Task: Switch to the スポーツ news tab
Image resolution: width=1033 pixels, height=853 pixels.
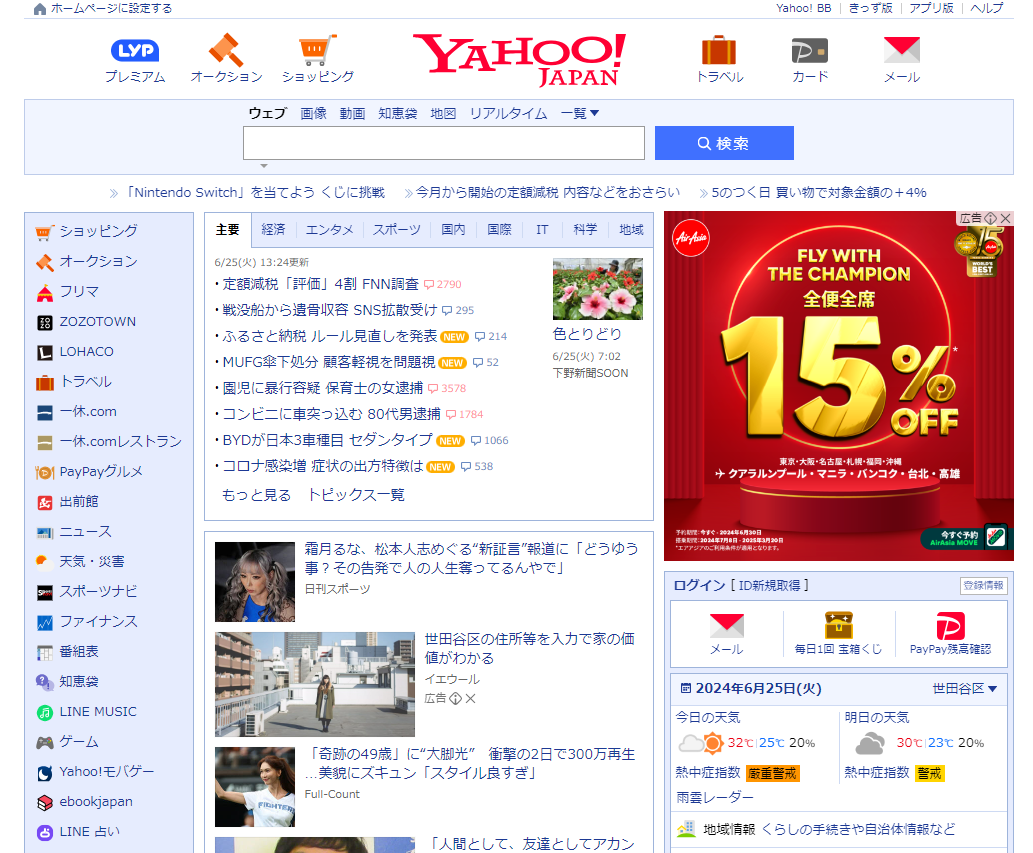Action: tap(397, 229)
